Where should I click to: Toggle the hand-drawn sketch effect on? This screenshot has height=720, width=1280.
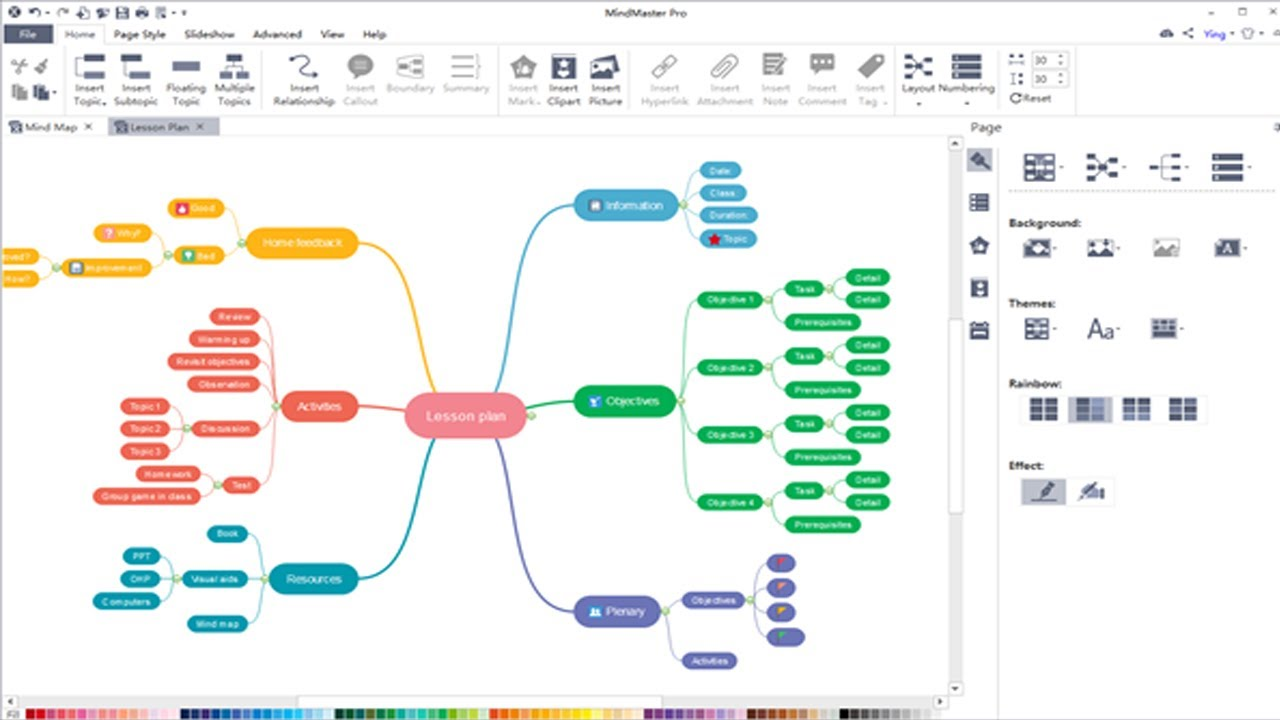pyautogui.click(x=1042, y=491)
